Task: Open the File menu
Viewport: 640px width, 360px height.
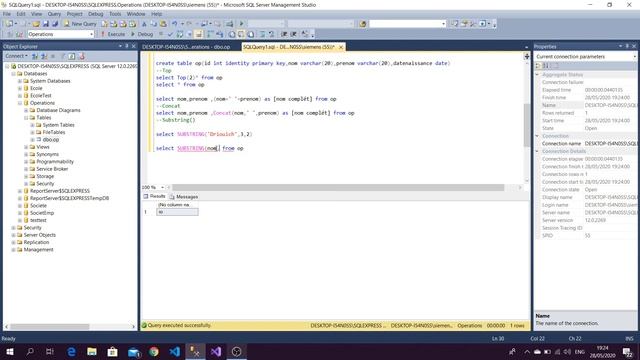Action: coord(7,14)
